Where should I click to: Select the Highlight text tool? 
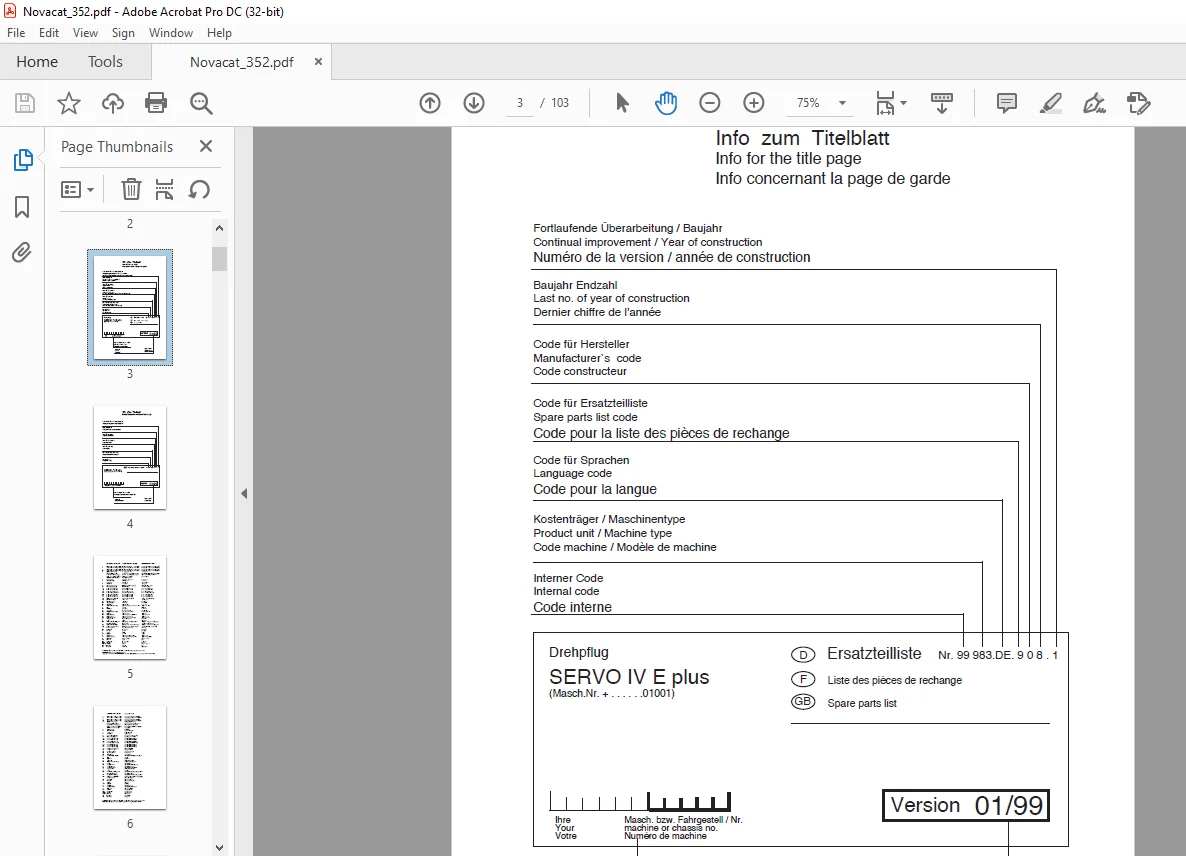coord(1051,103)
